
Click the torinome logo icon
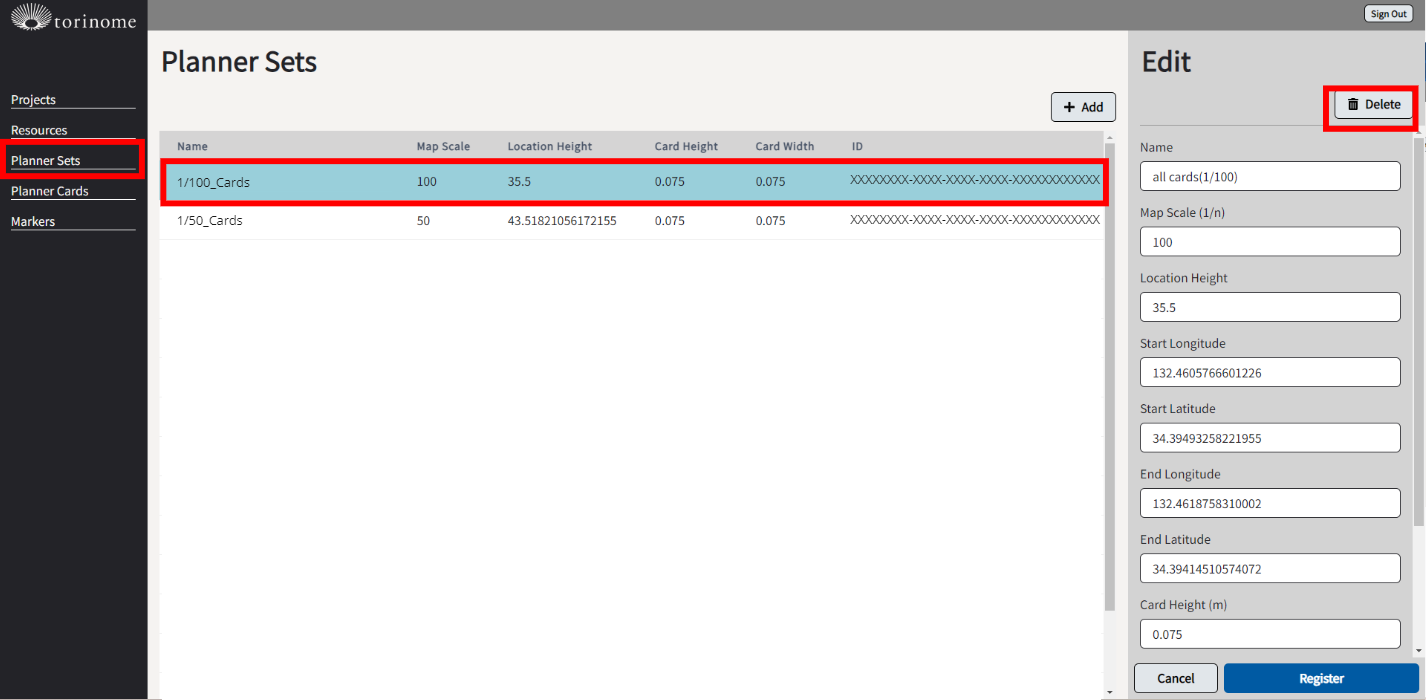click(x=30, y=16)
